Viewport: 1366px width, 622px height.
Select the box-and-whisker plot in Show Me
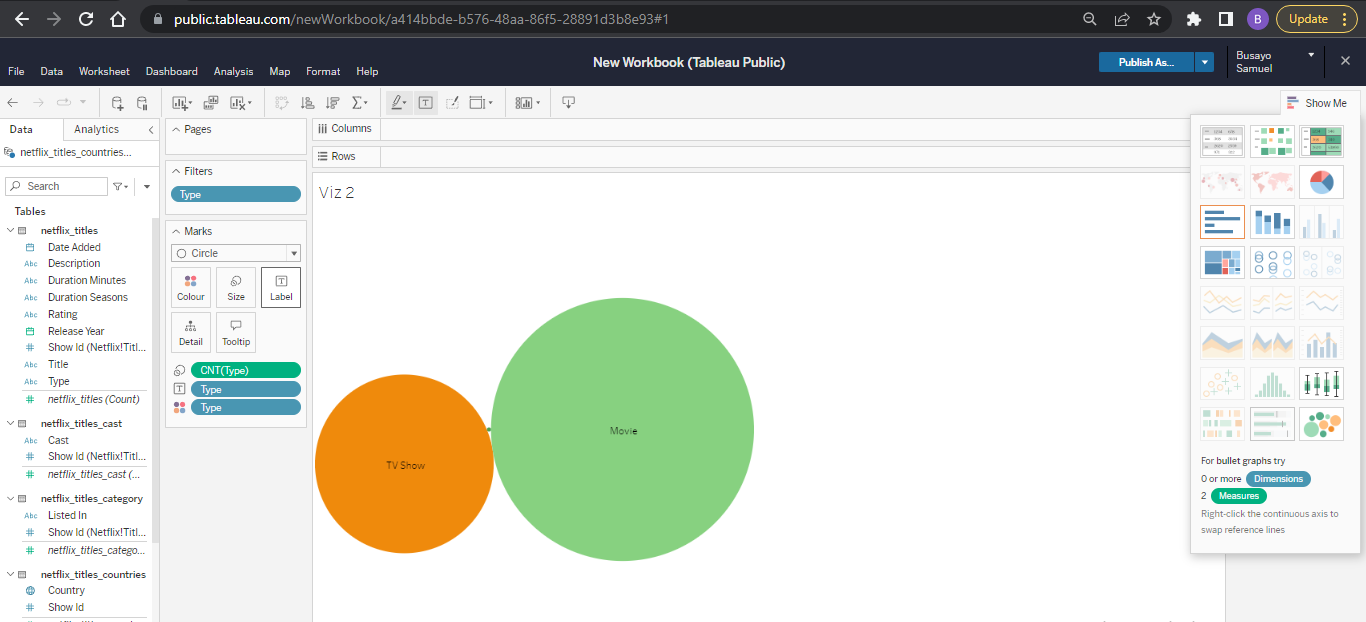pos(1321,383)
